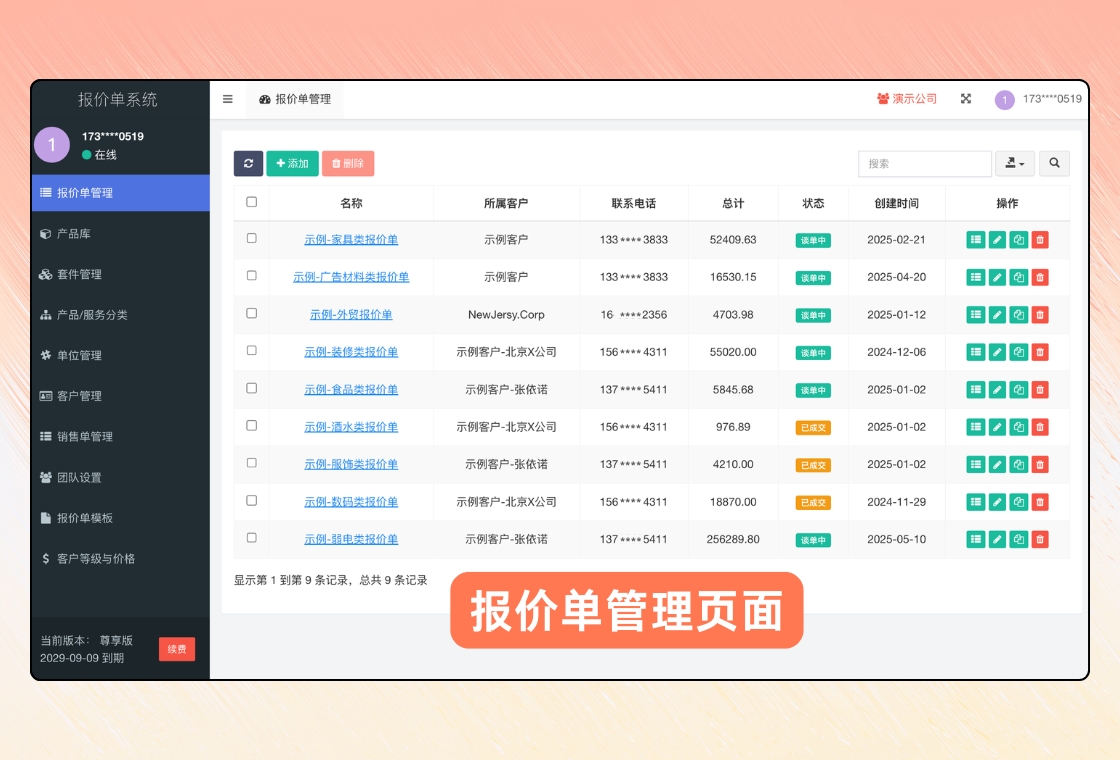Open details list icon for 示例-弱电类报价单
This screenshot has height=760, width=1120.
tap(976, 539)
